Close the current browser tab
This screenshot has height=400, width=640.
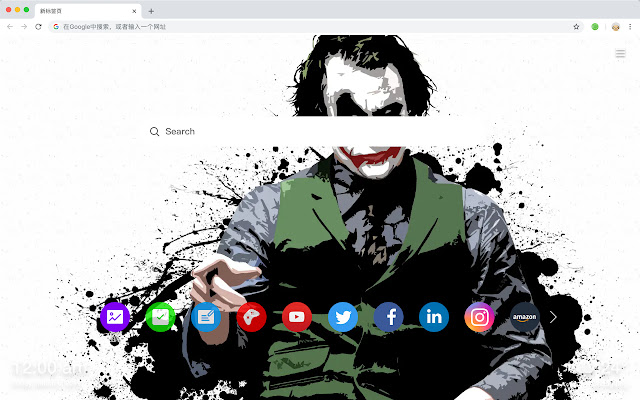(x=134, y=11)
